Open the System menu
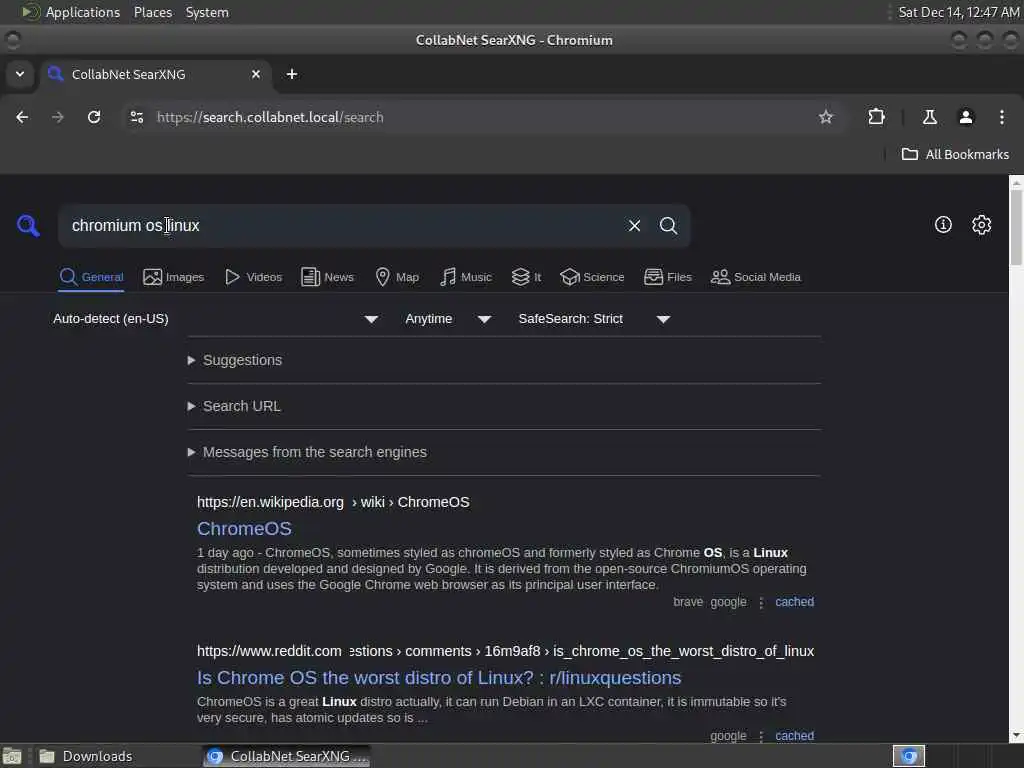This screenshot has width=1024, height=768. pyautogui.click(x=207, y=12)
